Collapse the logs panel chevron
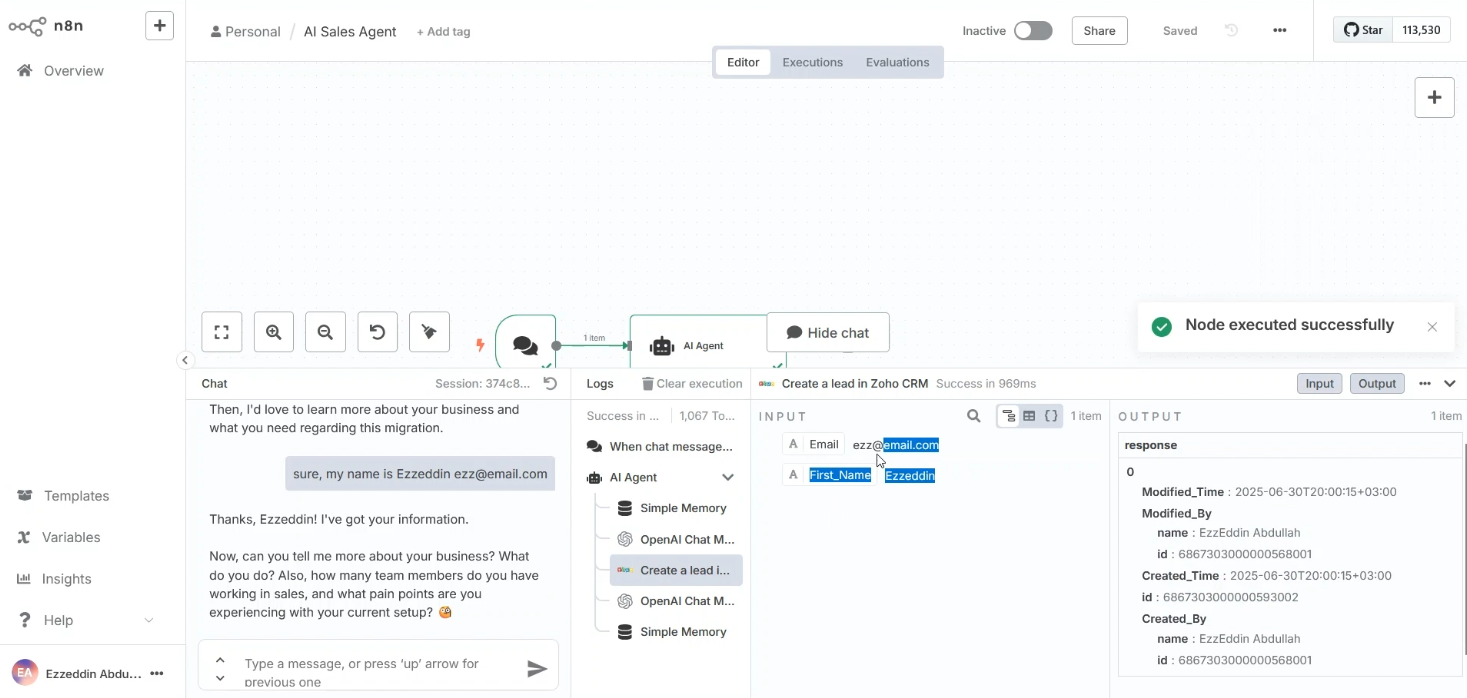 [x=1450, y=384]
